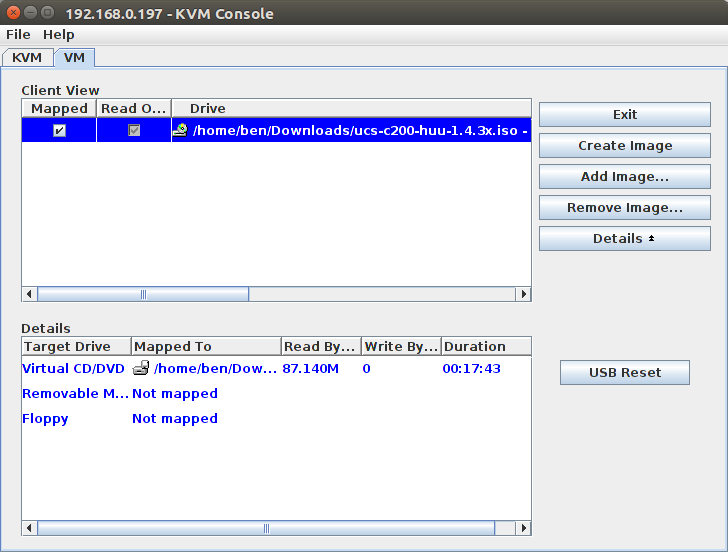
Task: Click Details scrollbar left arrow
Action: (x=29, y=528)
